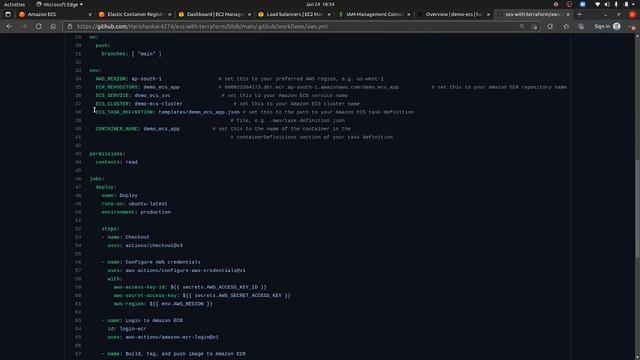The image size is (640, 360).
Task: Click the Wi-Fi status icon
Action: click(x=598, y=4)
